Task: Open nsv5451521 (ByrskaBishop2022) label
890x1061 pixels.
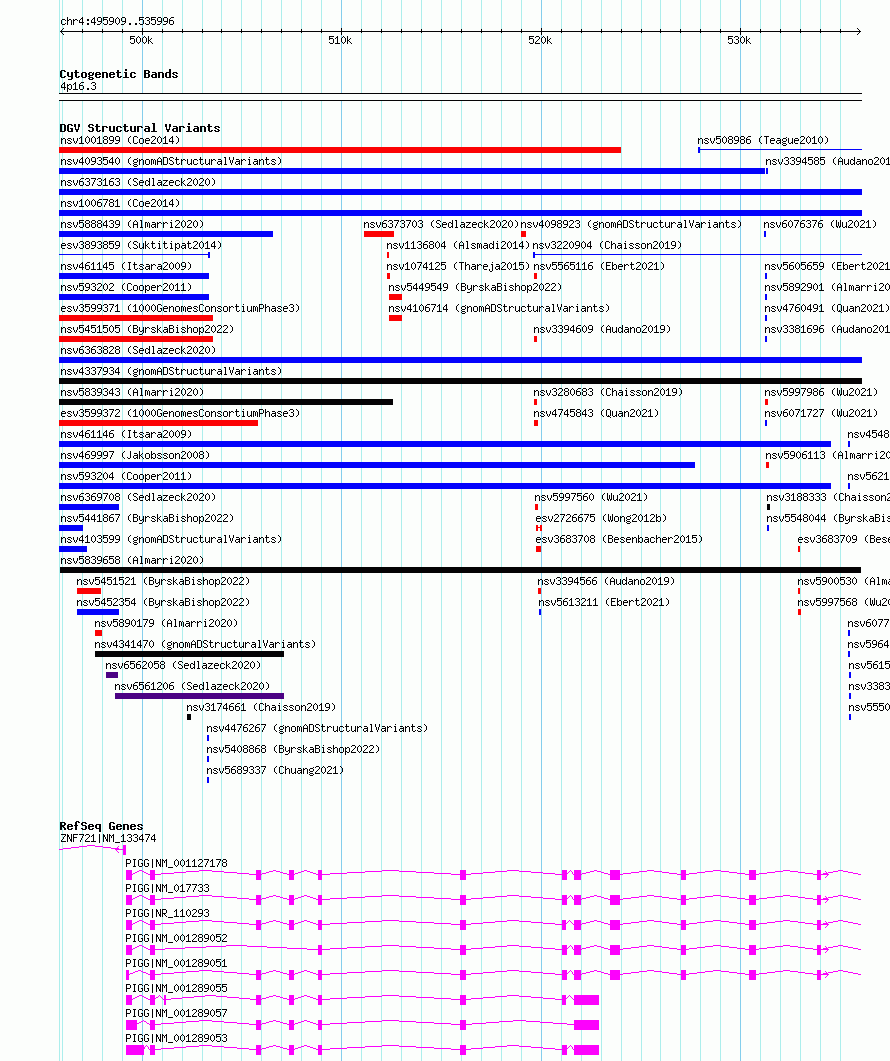Action: (x=163, y=581)
